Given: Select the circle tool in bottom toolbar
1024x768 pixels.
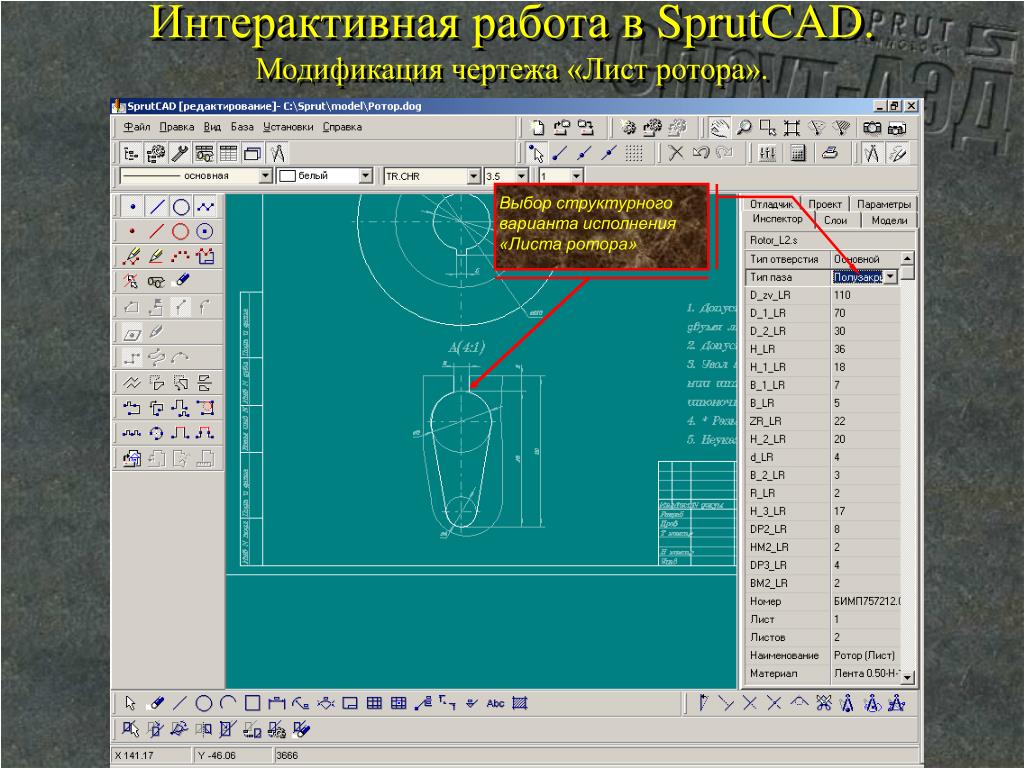Looking at the screenshot, I should click(x=204, y=703).
